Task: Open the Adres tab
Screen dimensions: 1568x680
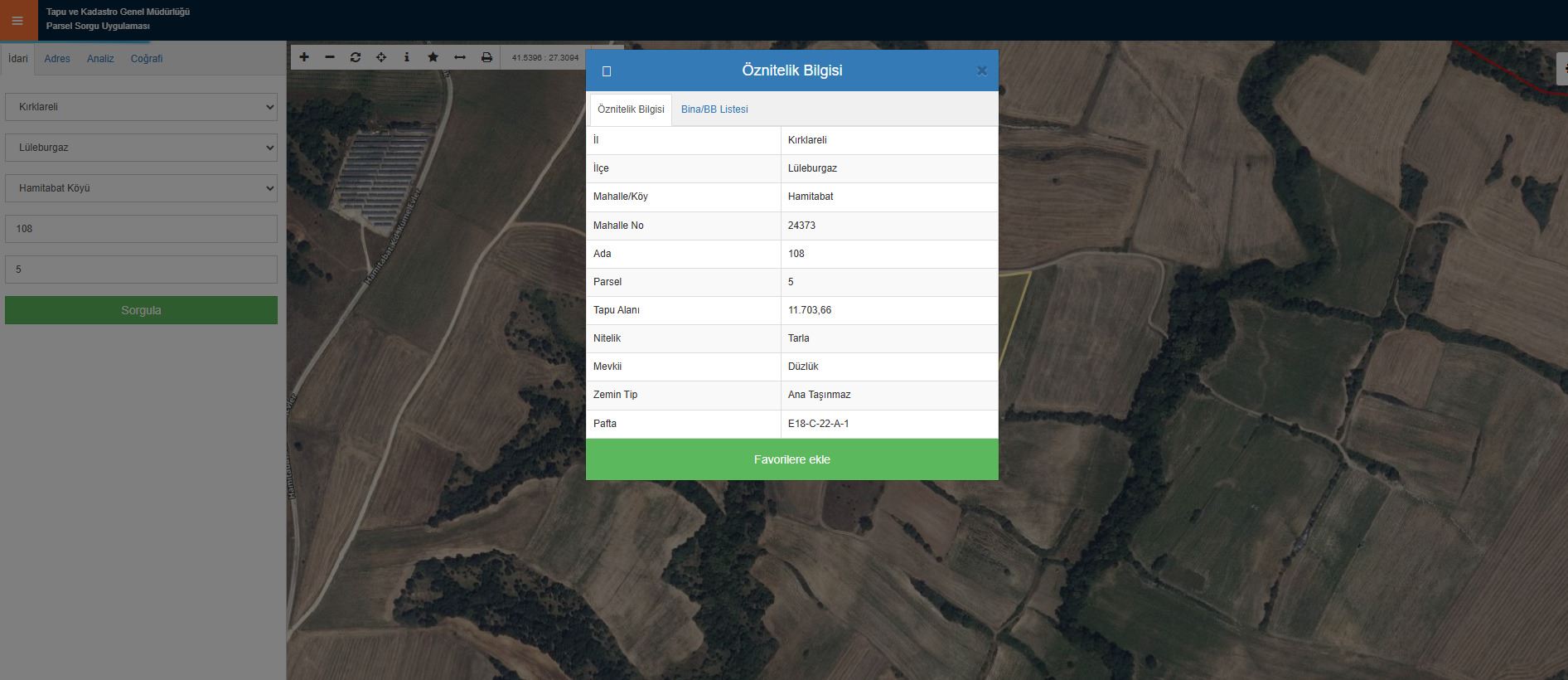Action: click(57, 59)
